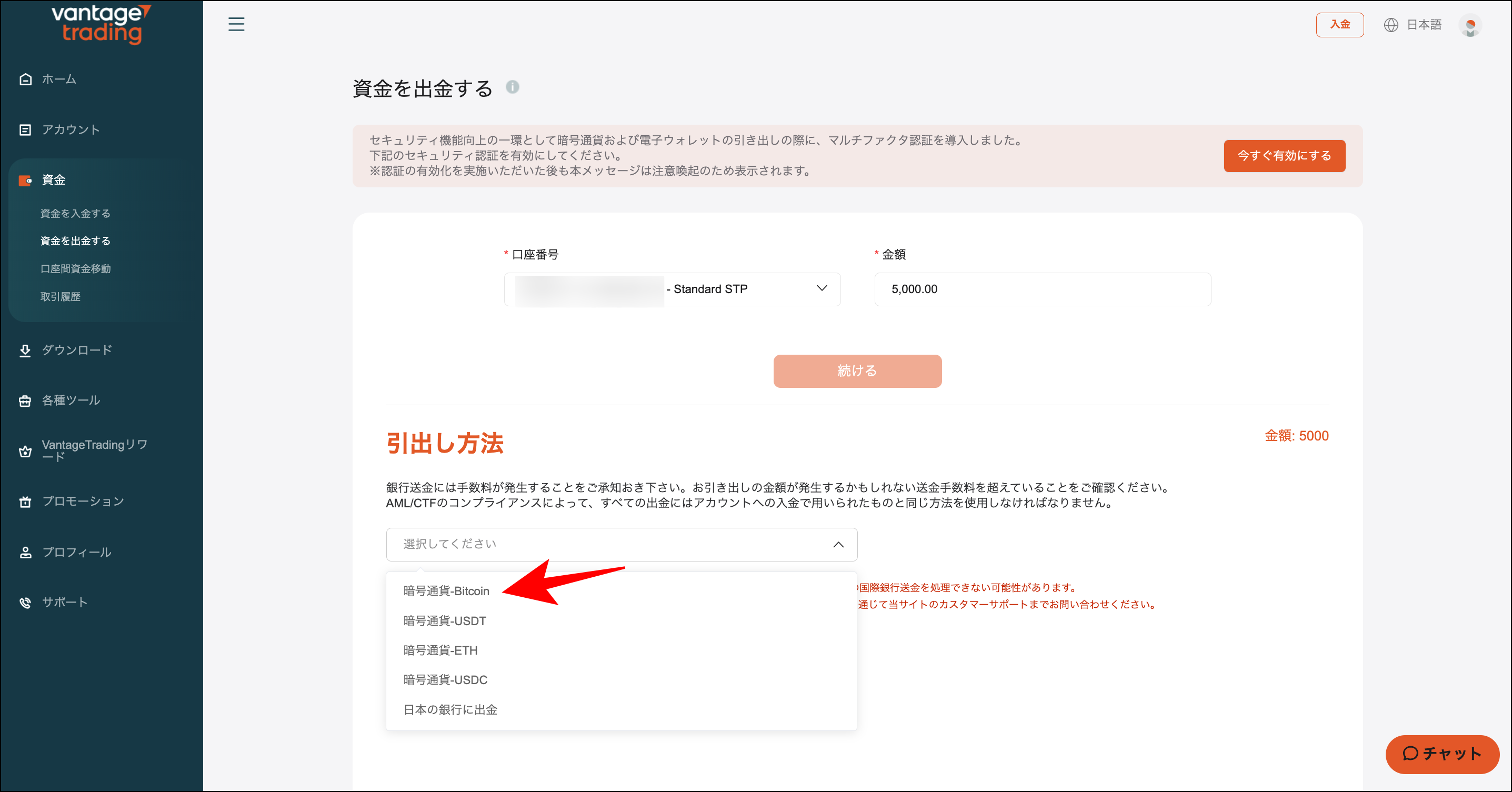Open the hamburger menu at top
1512x792 pixels.
(236, 25)
